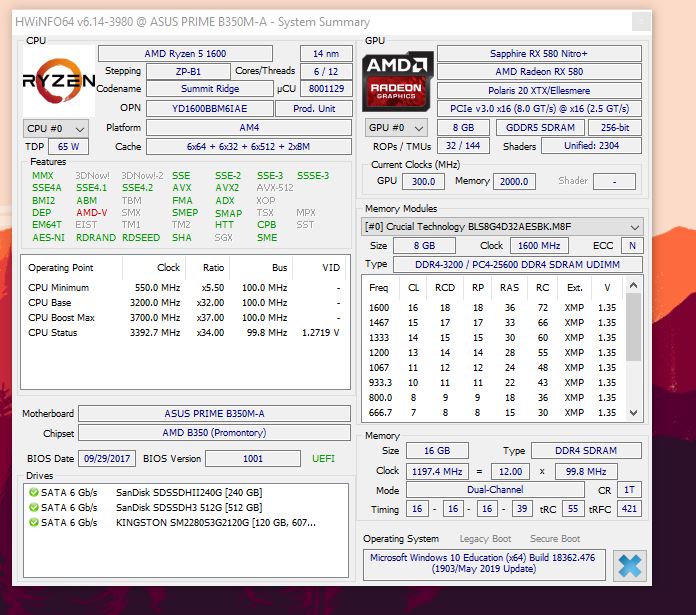Image resolution: width=696 pixels, height=615 pixels.
Task: Click the Polaris 20 XTX/Ellesmere field
Action: pyautogui.click(x=539, y=91)
